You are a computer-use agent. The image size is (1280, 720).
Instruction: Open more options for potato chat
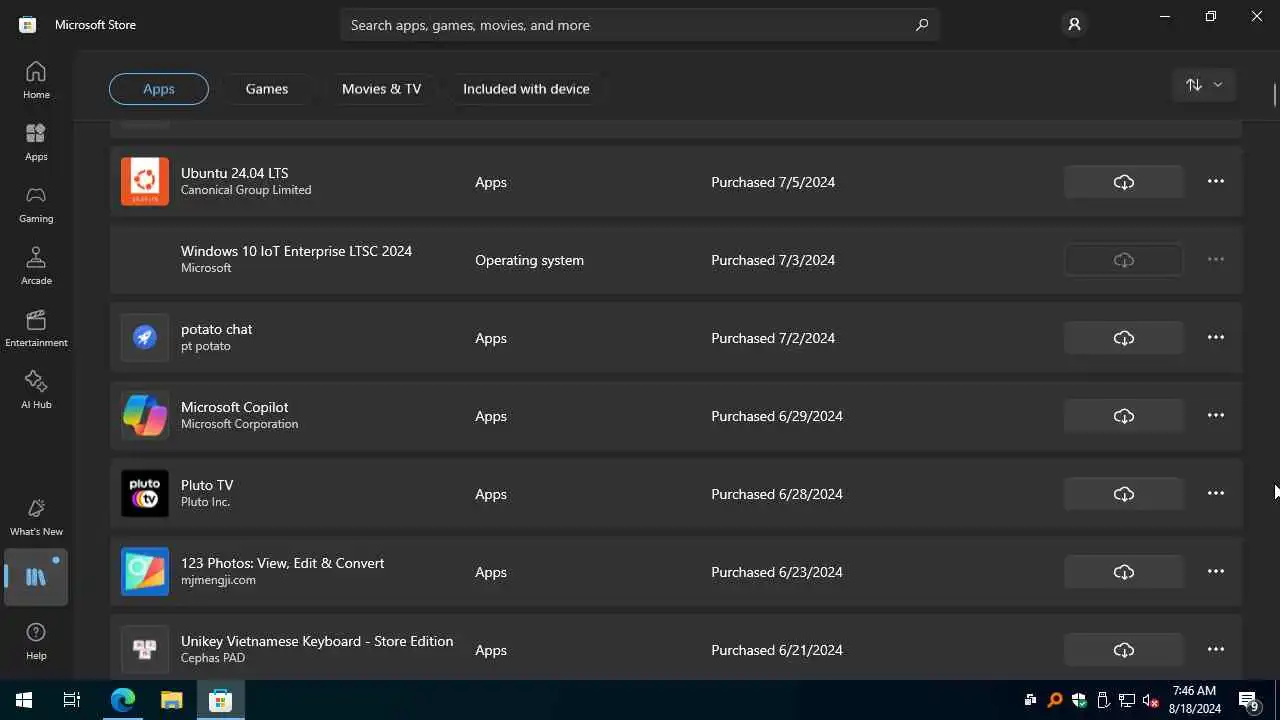pyautogui.click(x=1216, y=338)
